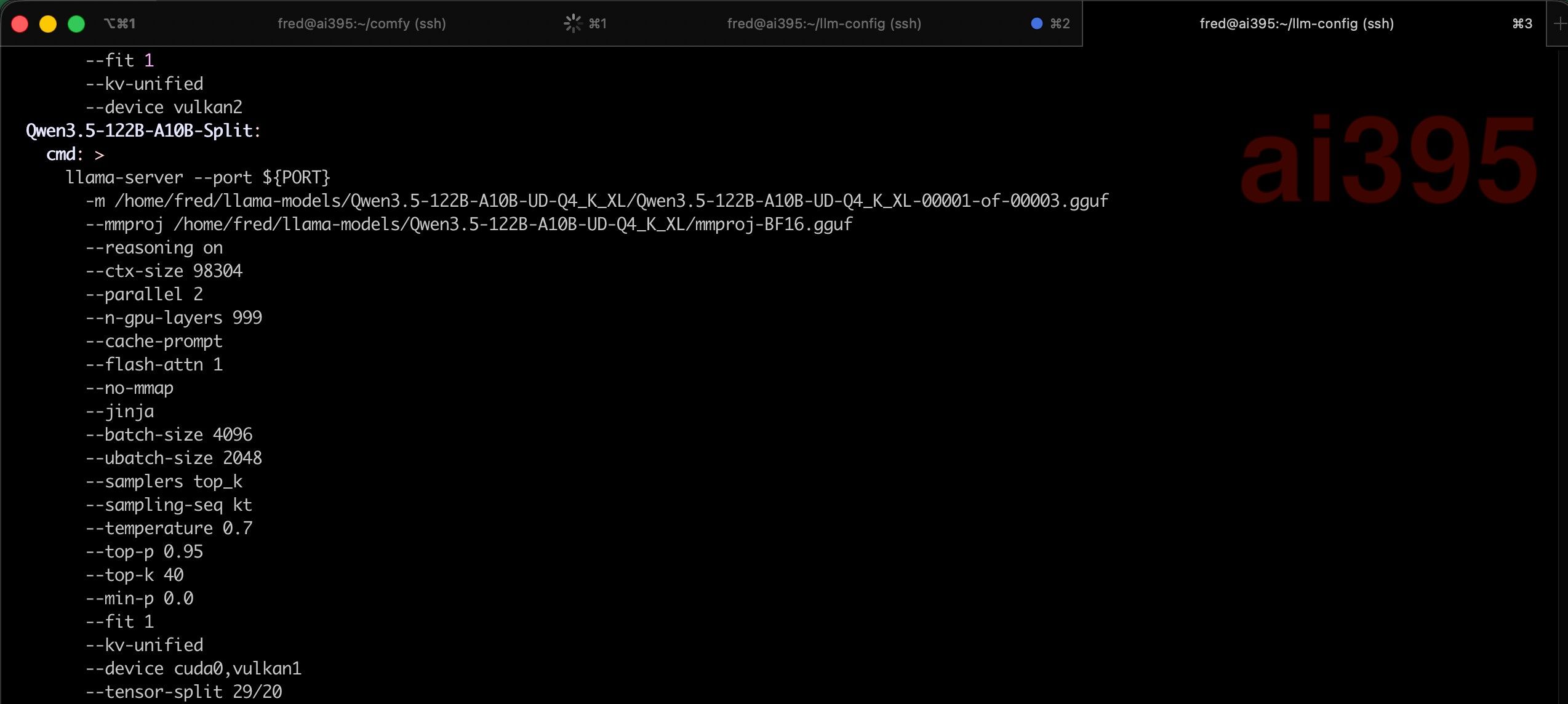This screenshot has width=1568, height=704.
Task: Click the '--batch-size 4096' line
Action: pos(169,434)
